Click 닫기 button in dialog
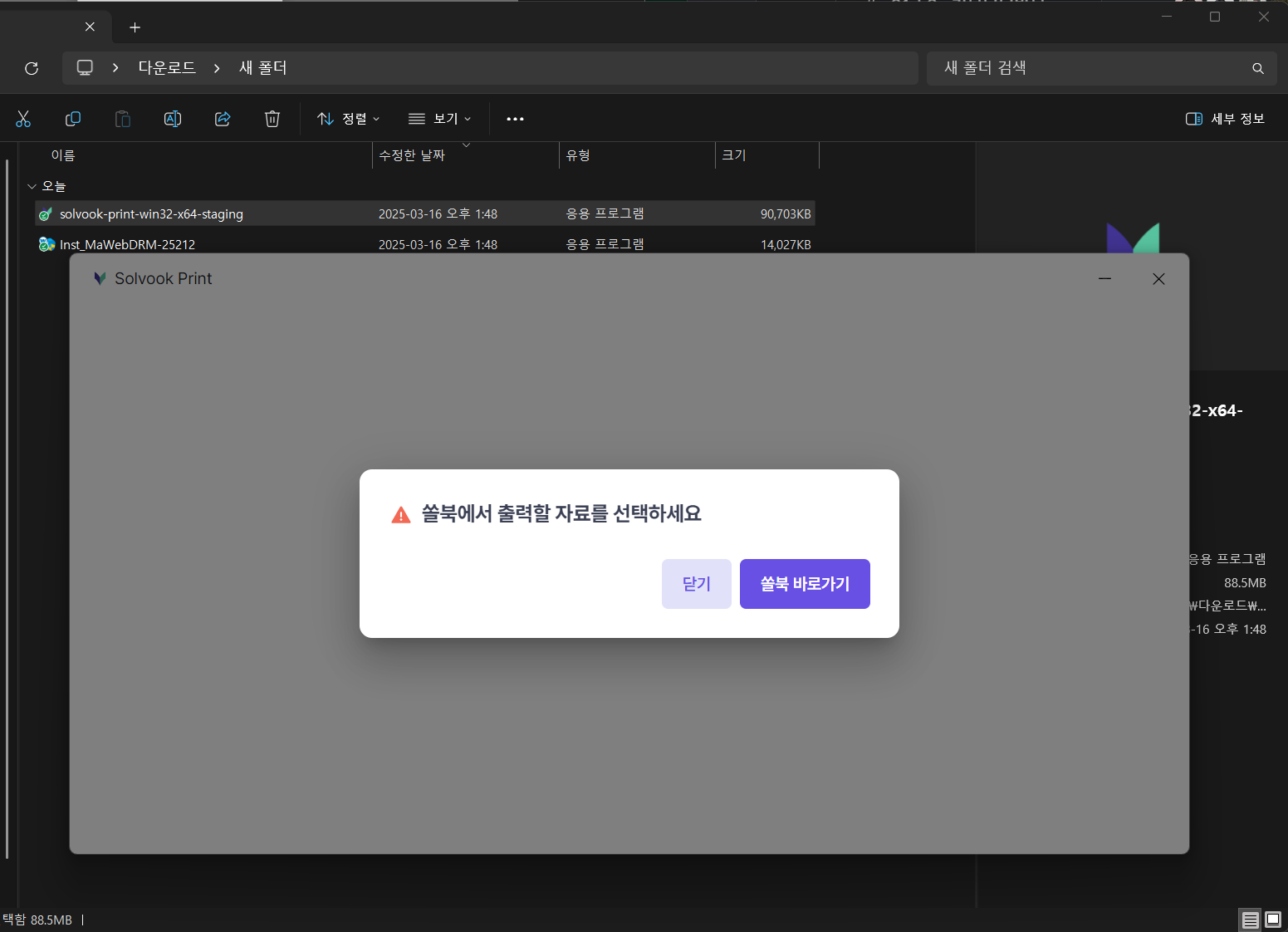 tap(697, 584)
